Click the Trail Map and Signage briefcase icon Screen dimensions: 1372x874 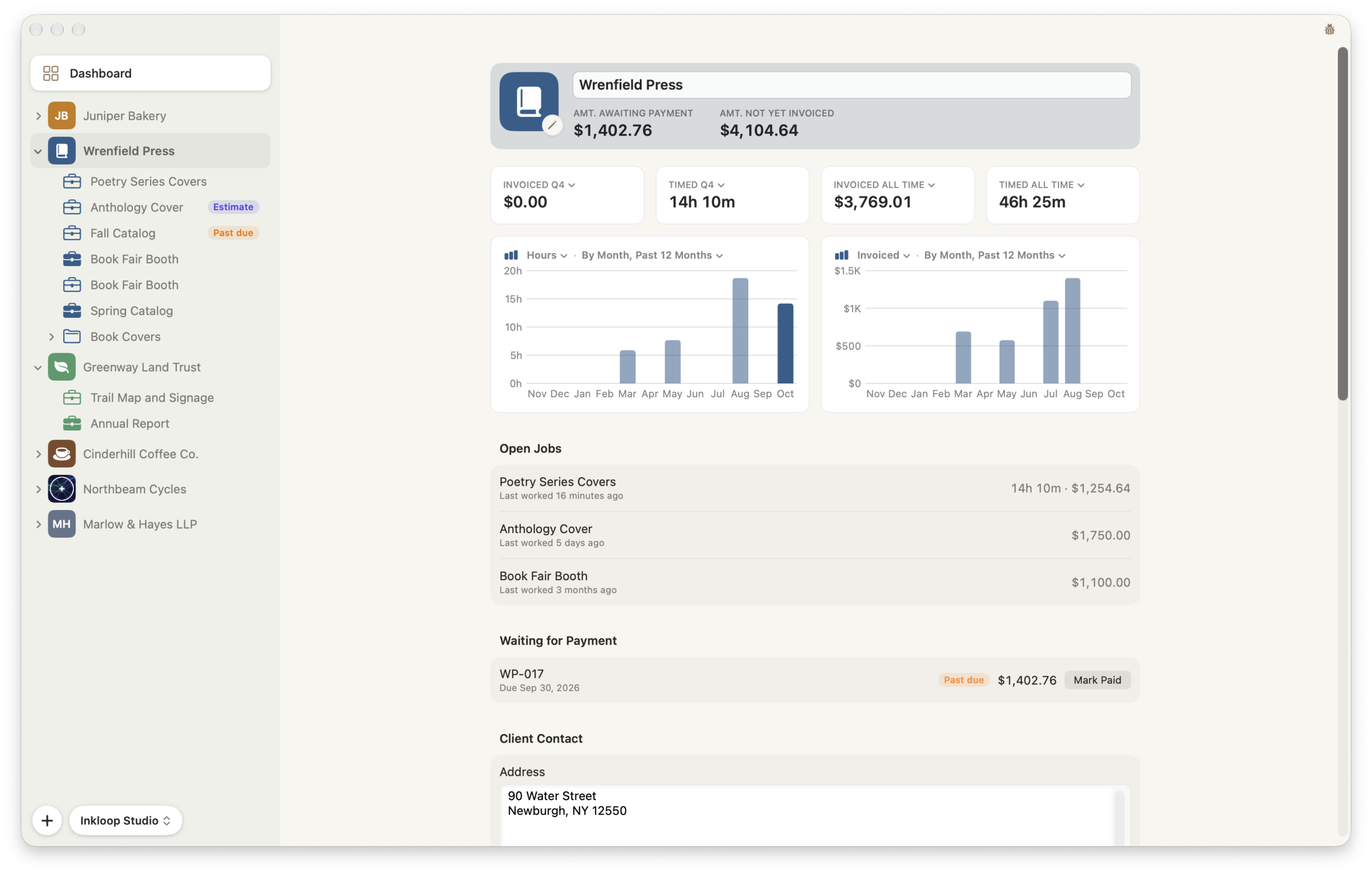point(72,397)
